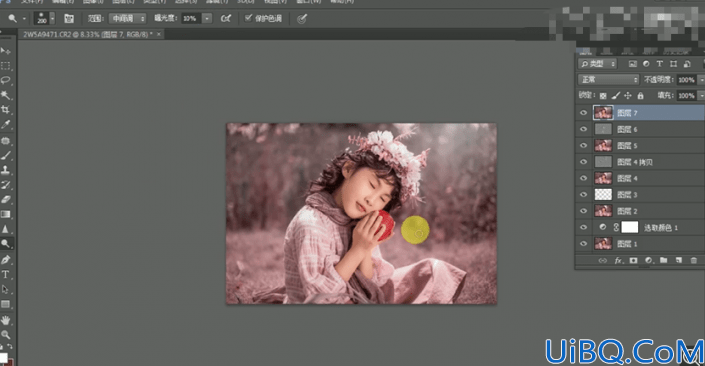The width and height of the screenshot is (705, 366).
Task: Add a layer mask from panel bottom
Action: [x=634, y=260]
